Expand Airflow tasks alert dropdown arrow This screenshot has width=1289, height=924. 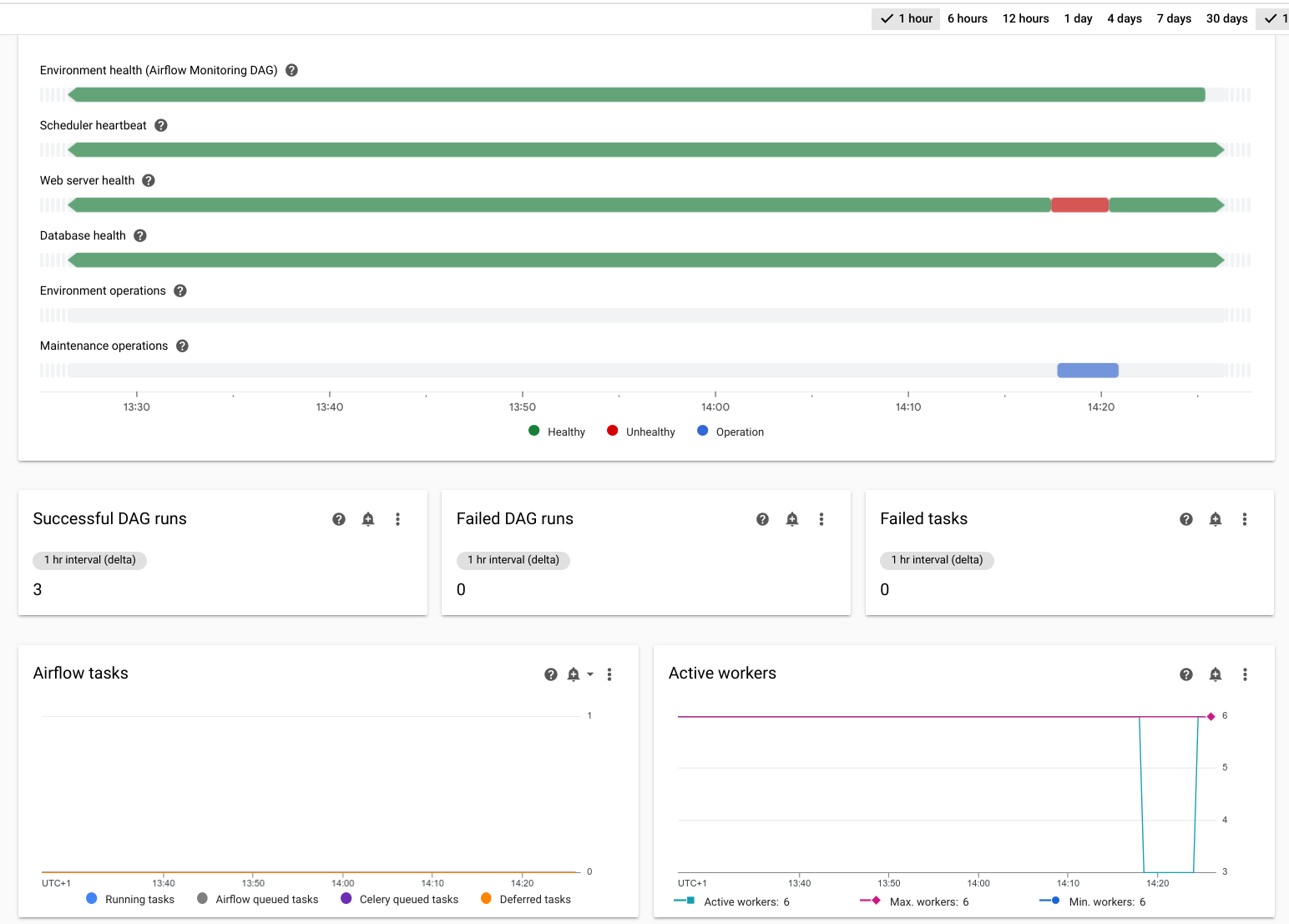pyautogui.click(x=590, y=674)
